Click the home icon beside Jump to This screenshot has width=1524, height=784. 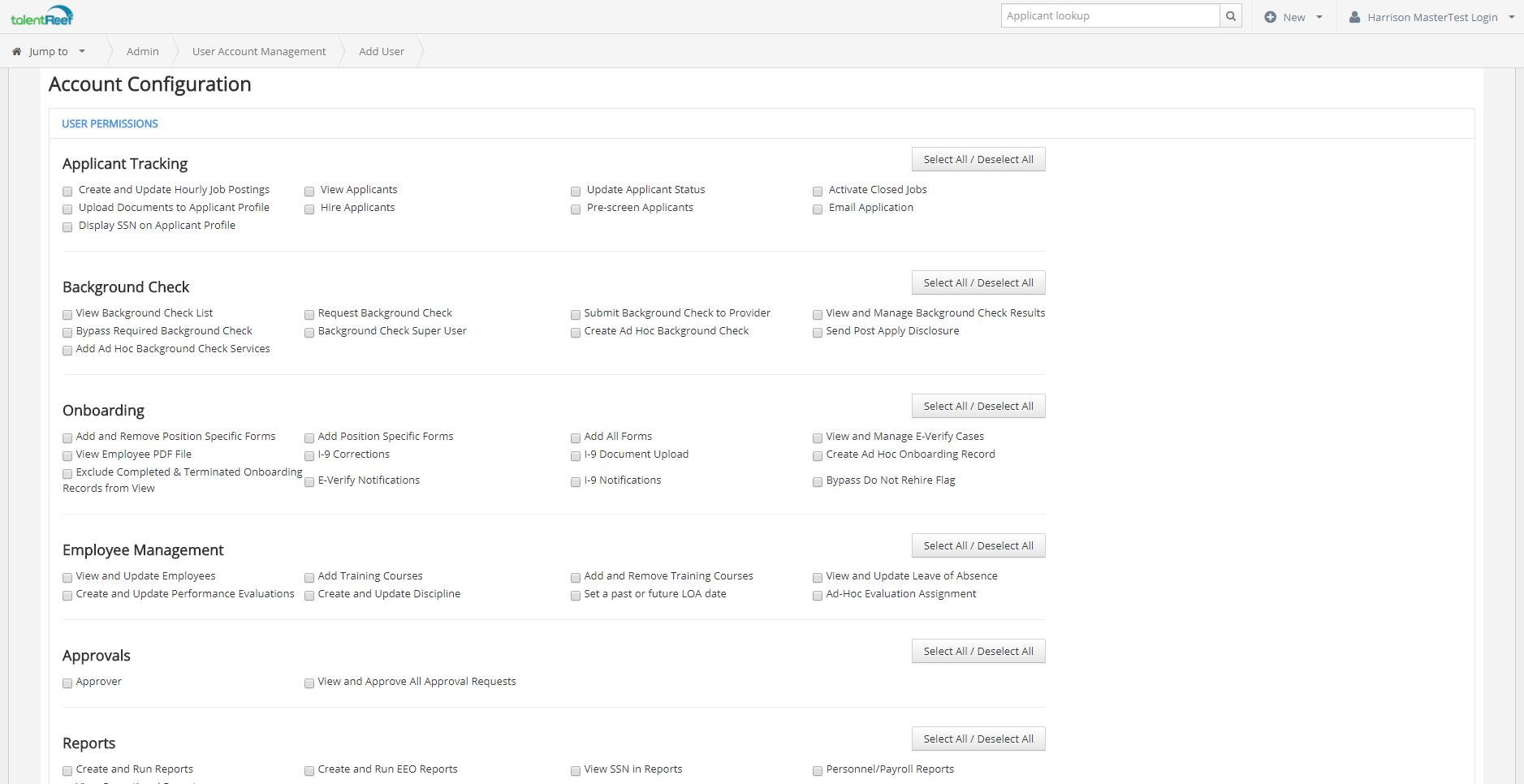pyautogui.click(x=16, y=51)
